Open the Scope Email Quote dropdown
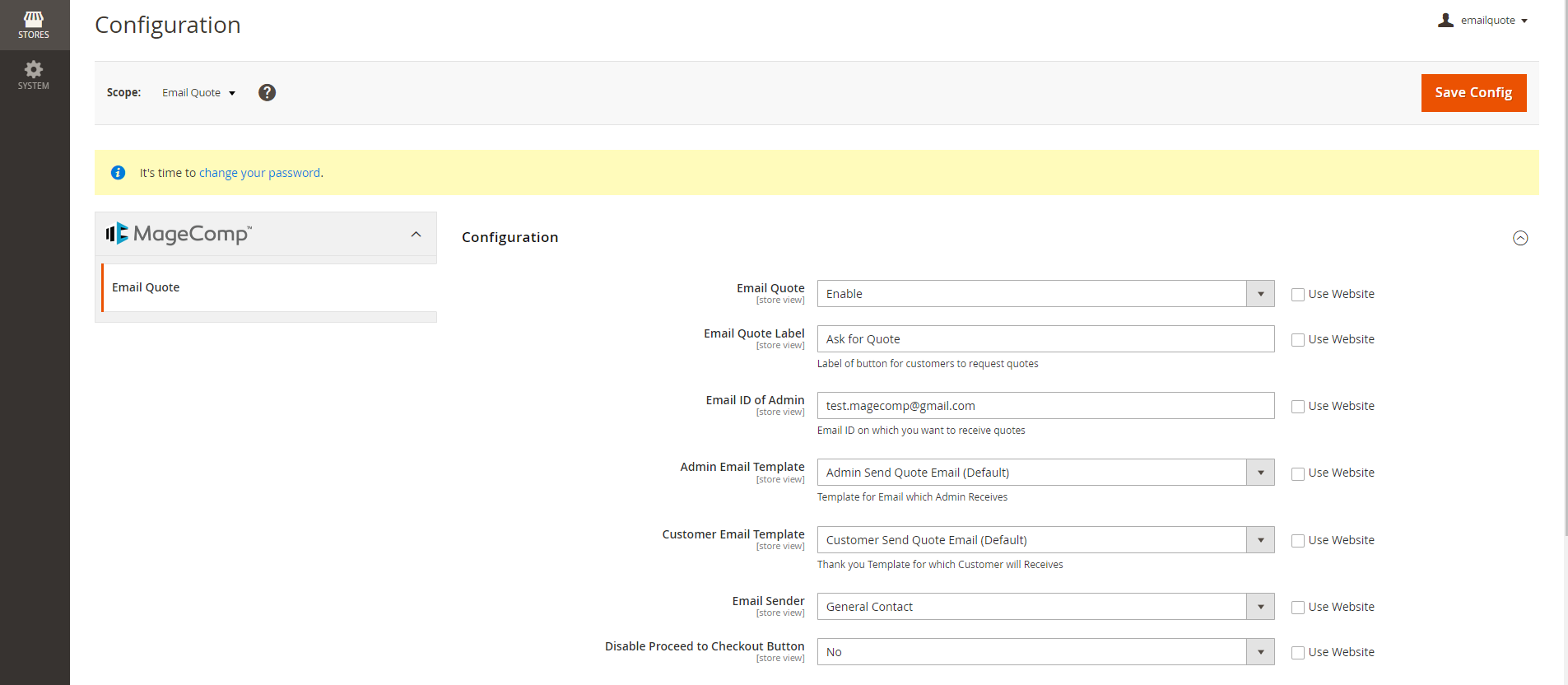1568x685 pixels. [198, 93]
